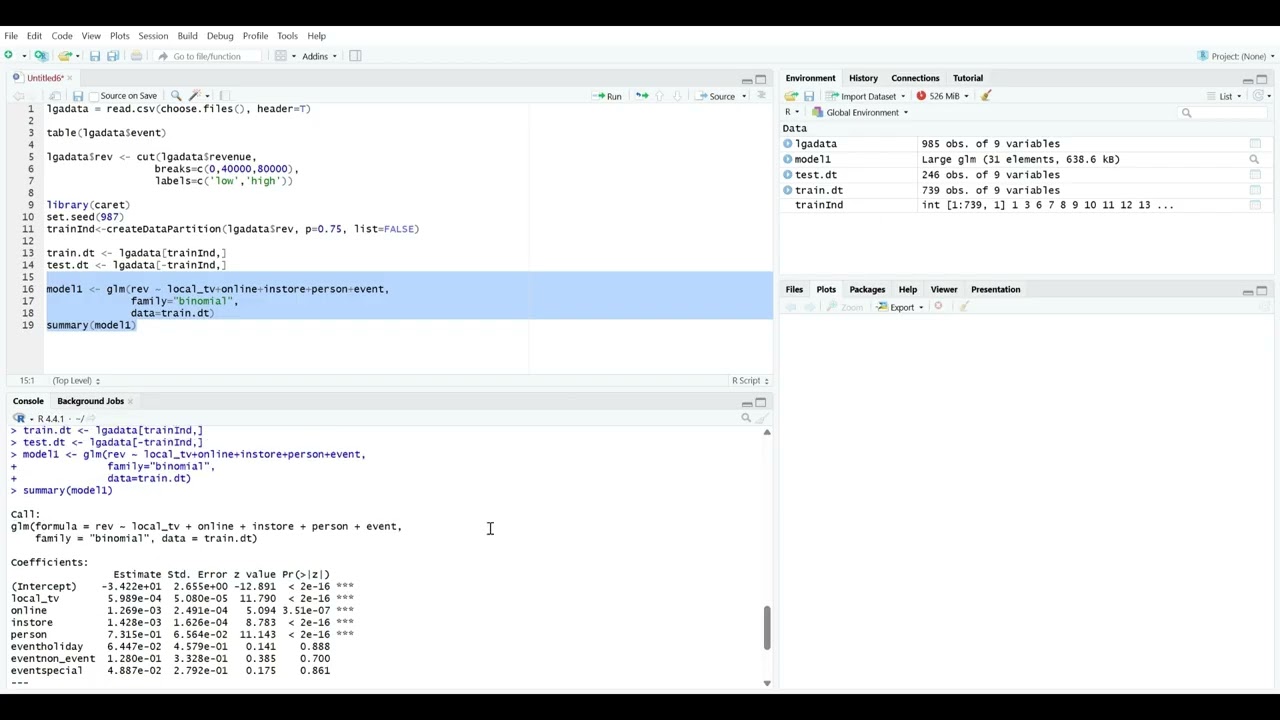This screenshot has width=1280, height=720.
Task: Open Import Dataset dropdown
Action: point(866,96)
